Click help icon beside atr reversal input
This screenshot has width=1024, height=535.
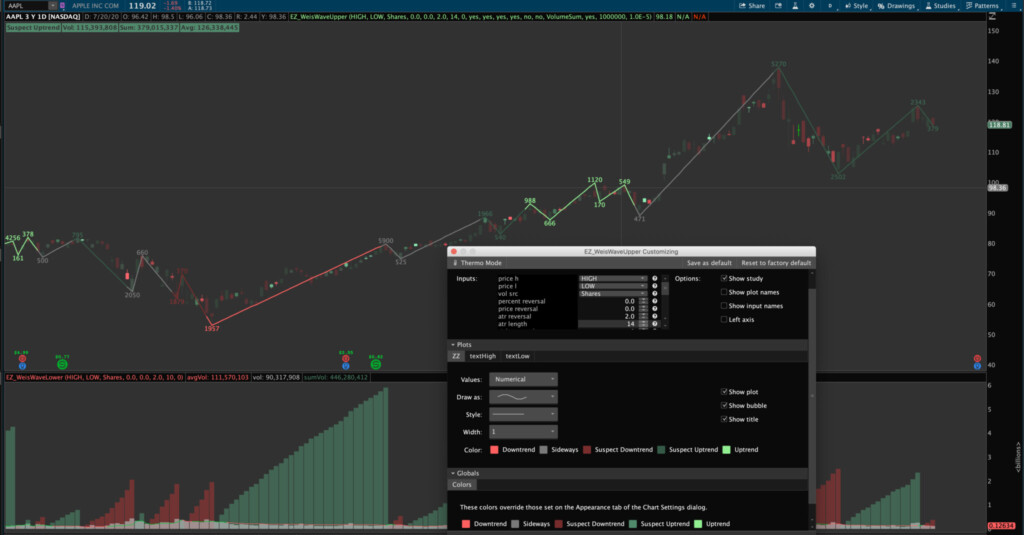pos(654,316)
